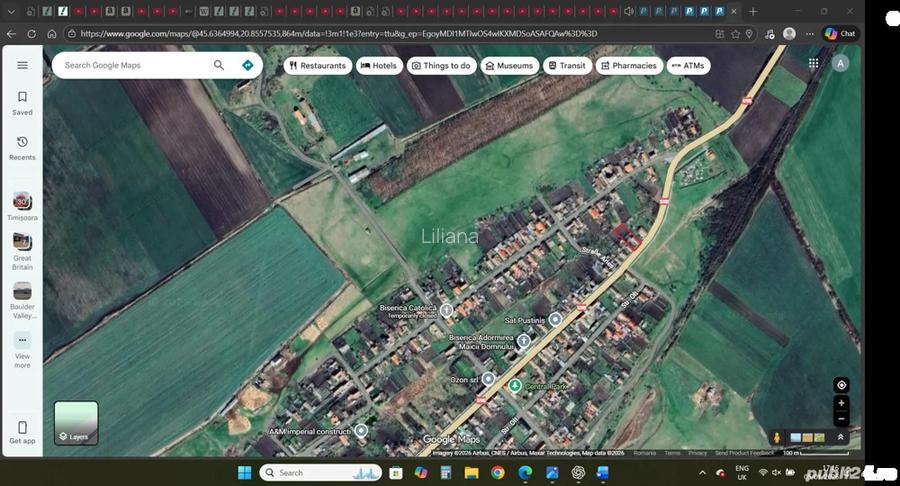Open Directions using the blue arrow icon

coord(247,65)
